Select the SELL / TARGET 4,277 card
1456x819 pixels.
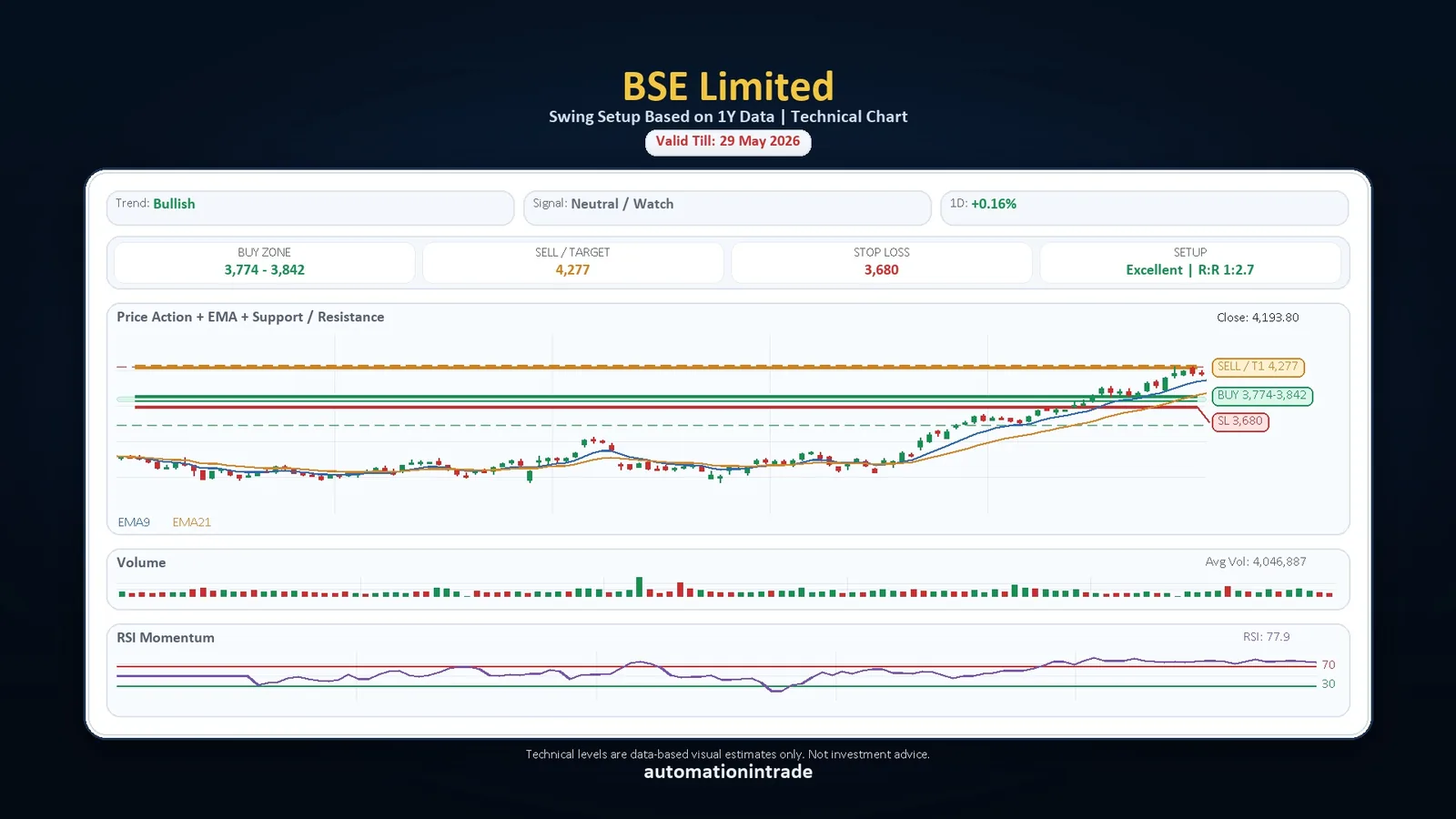572,262
